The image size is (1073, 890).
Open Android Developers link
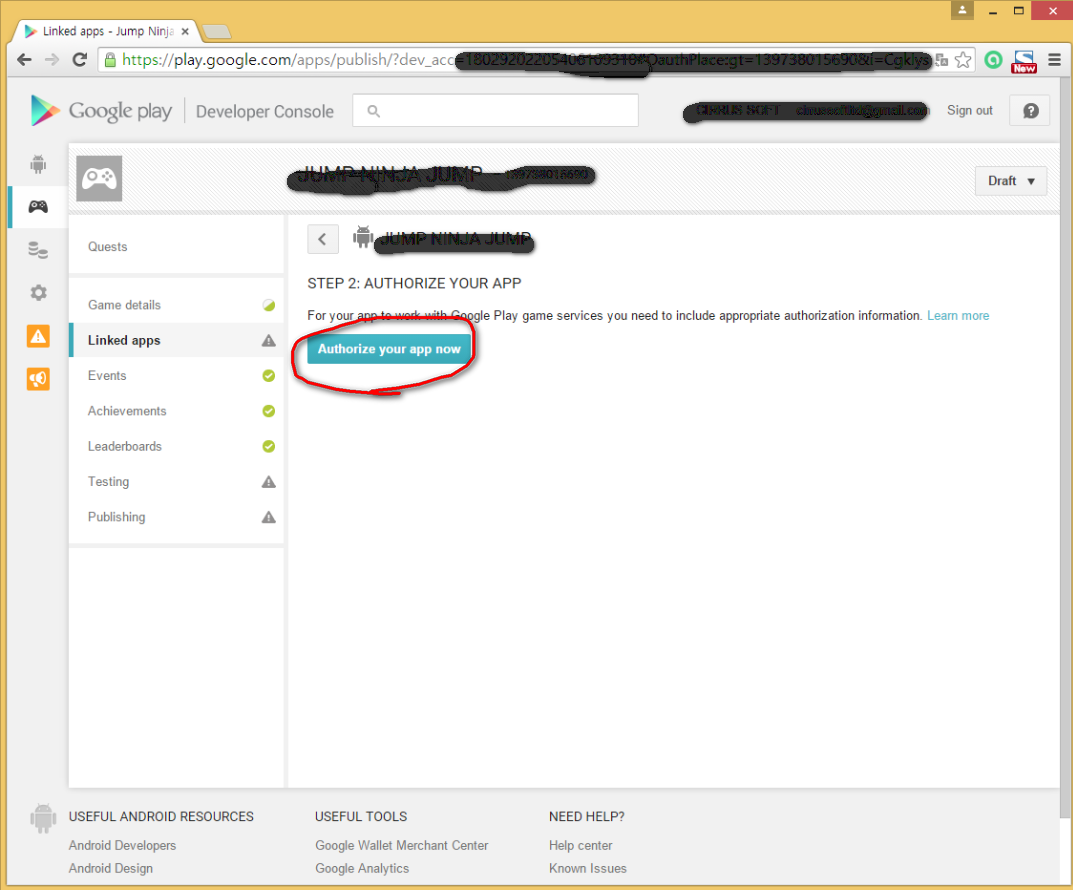point(122,846)
